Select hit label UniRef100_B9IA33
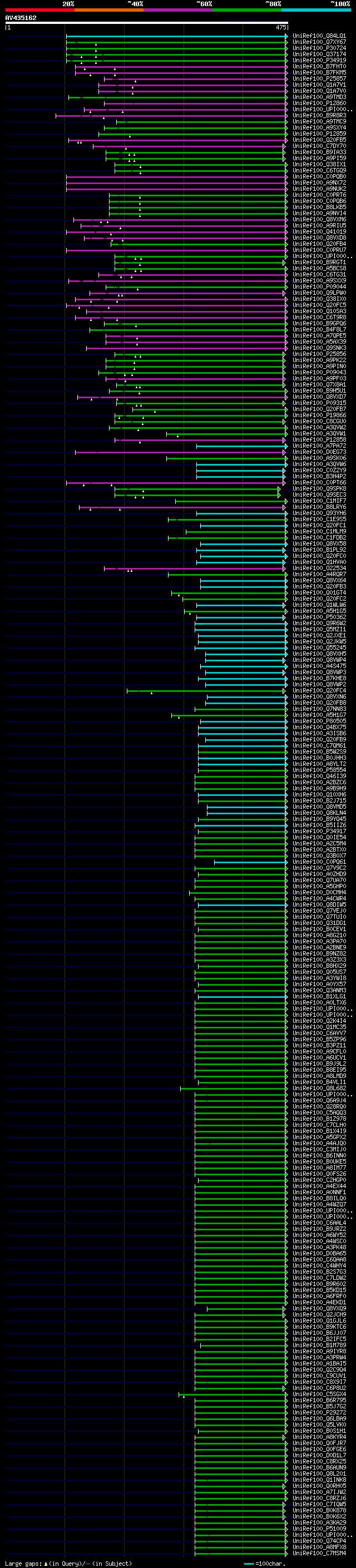The width and height of the screenshot is (356, 1568). [319, 152]
